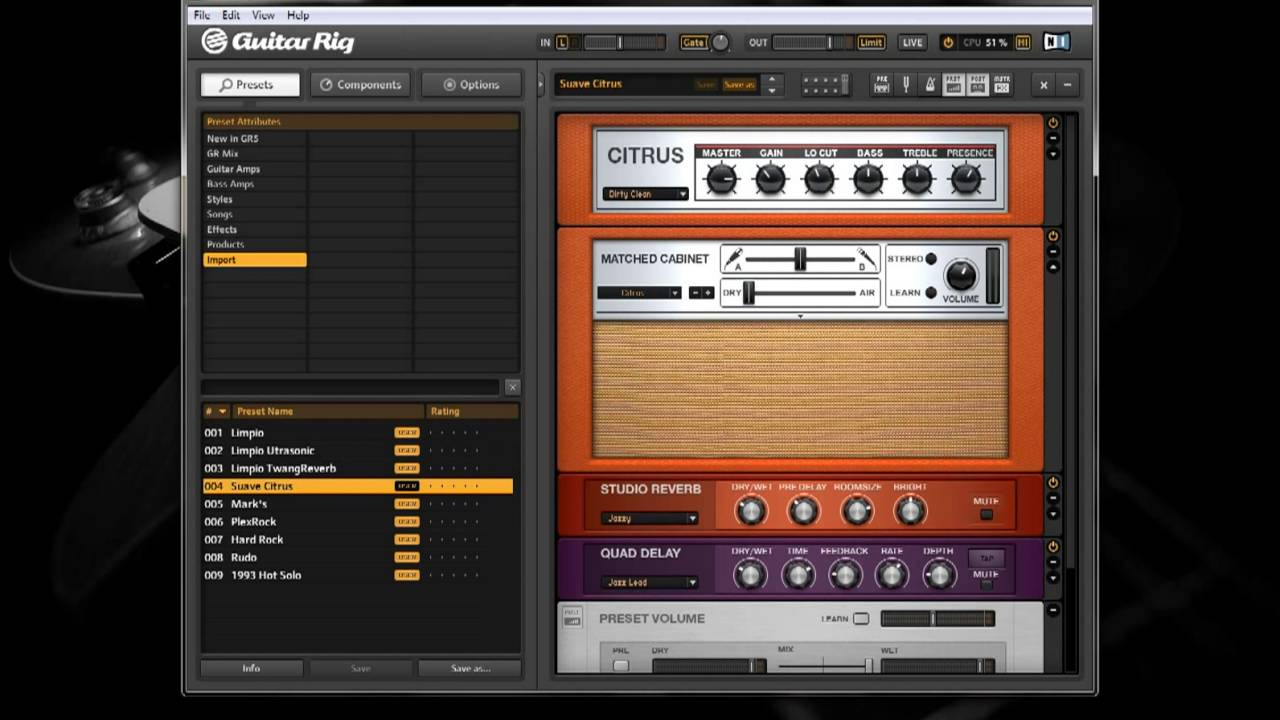This screenshot has width=1280, height=720.
Task: Tap tempo on Quad Delay
Action: [x=986, y=558]
